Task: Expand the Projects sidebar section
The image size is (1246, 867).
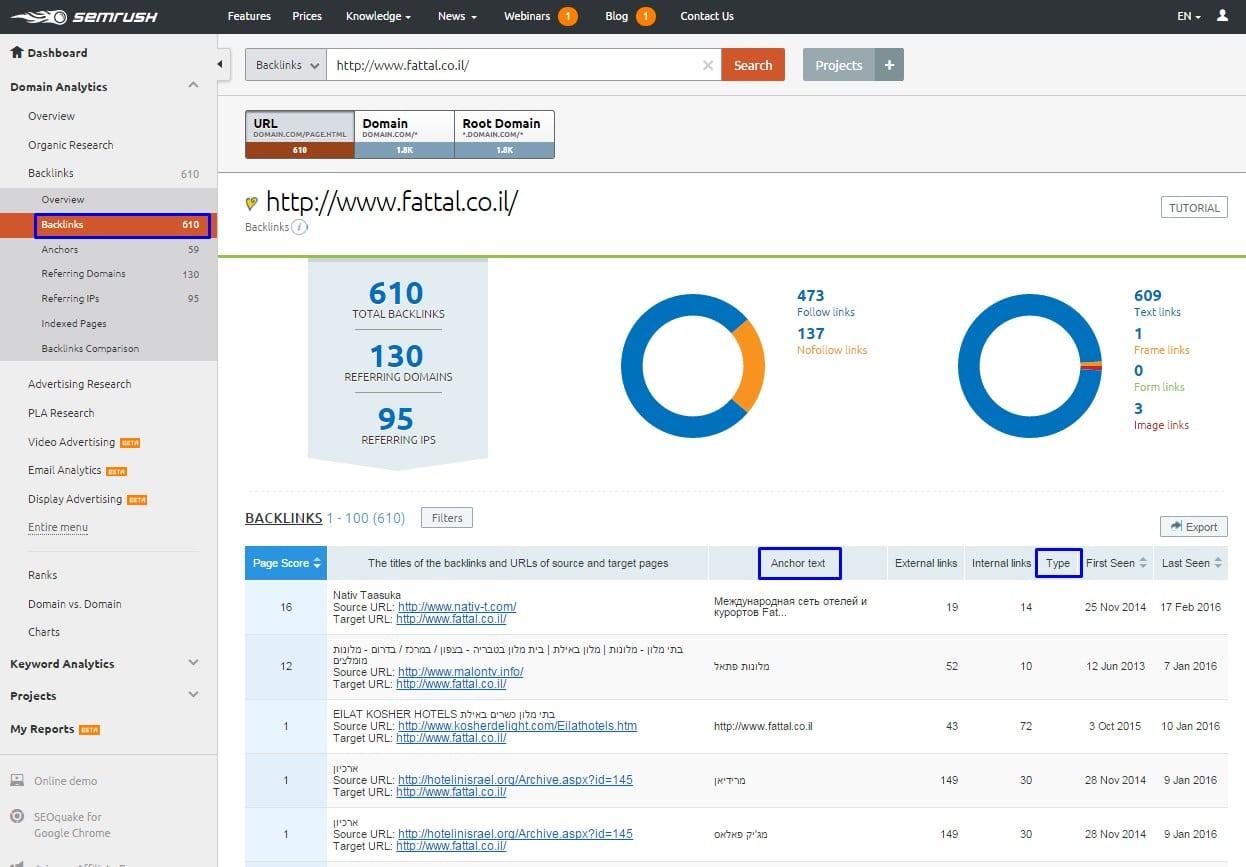Action: point(193,695)
